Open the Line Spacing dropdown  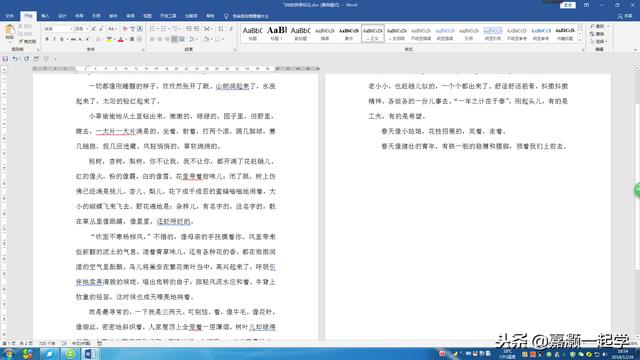pyautogui.click(x=193, y=39)
